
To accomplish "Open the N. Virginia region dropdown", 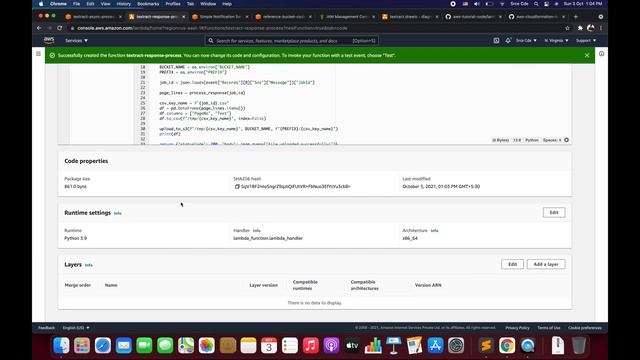I will (x=556, y=40).
